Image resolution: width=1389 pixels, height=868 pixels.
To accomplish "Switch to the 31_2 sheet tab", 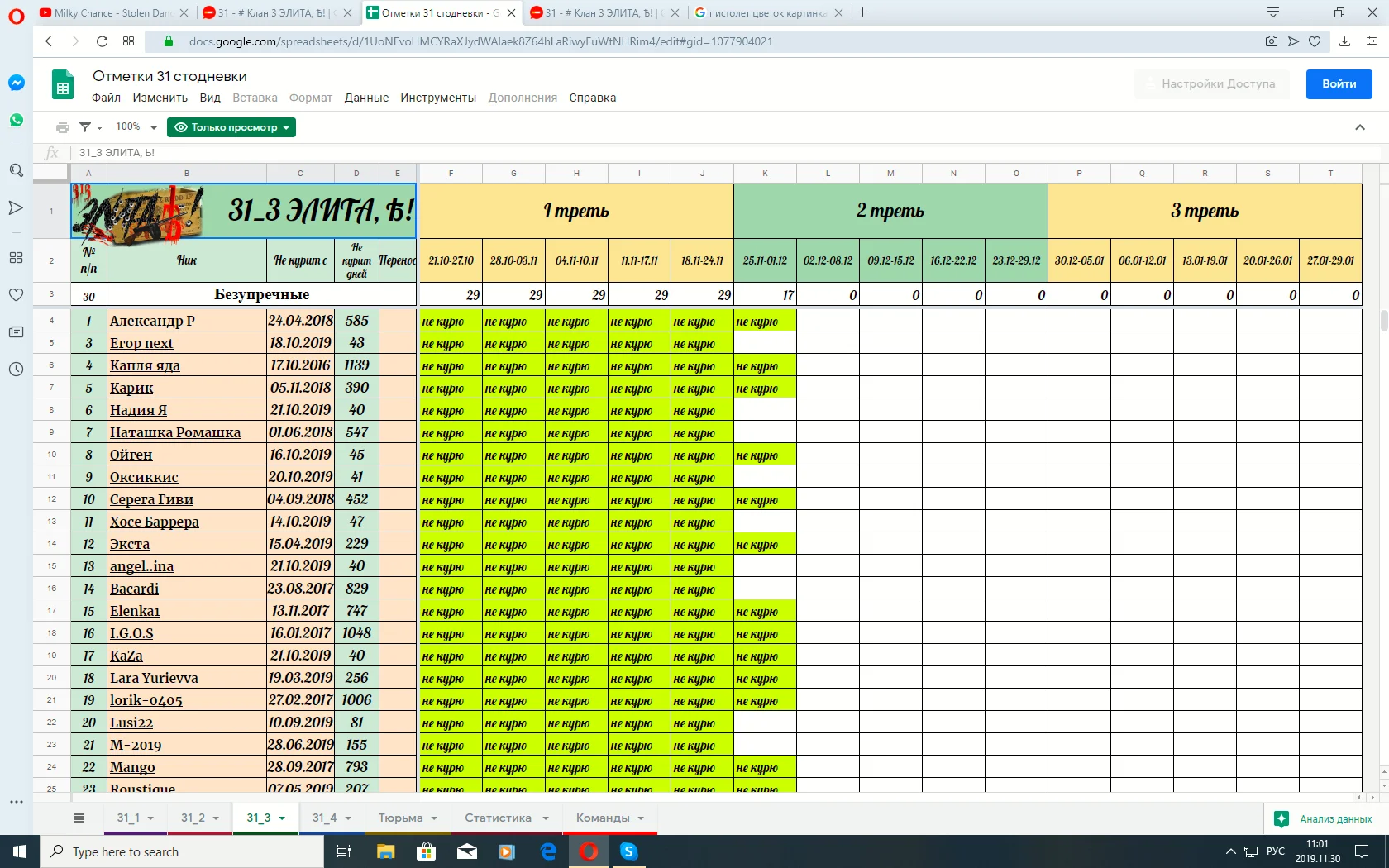I will click(x=193, y=818).
